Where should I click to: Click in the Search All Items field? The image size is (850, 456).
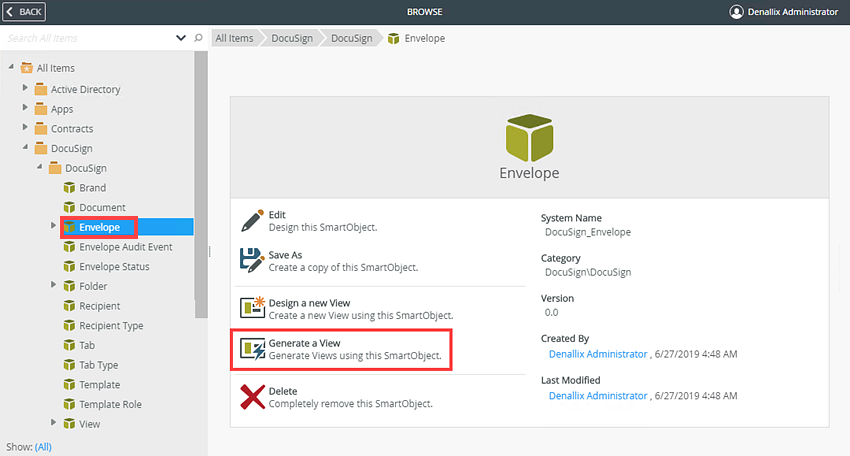89,38
